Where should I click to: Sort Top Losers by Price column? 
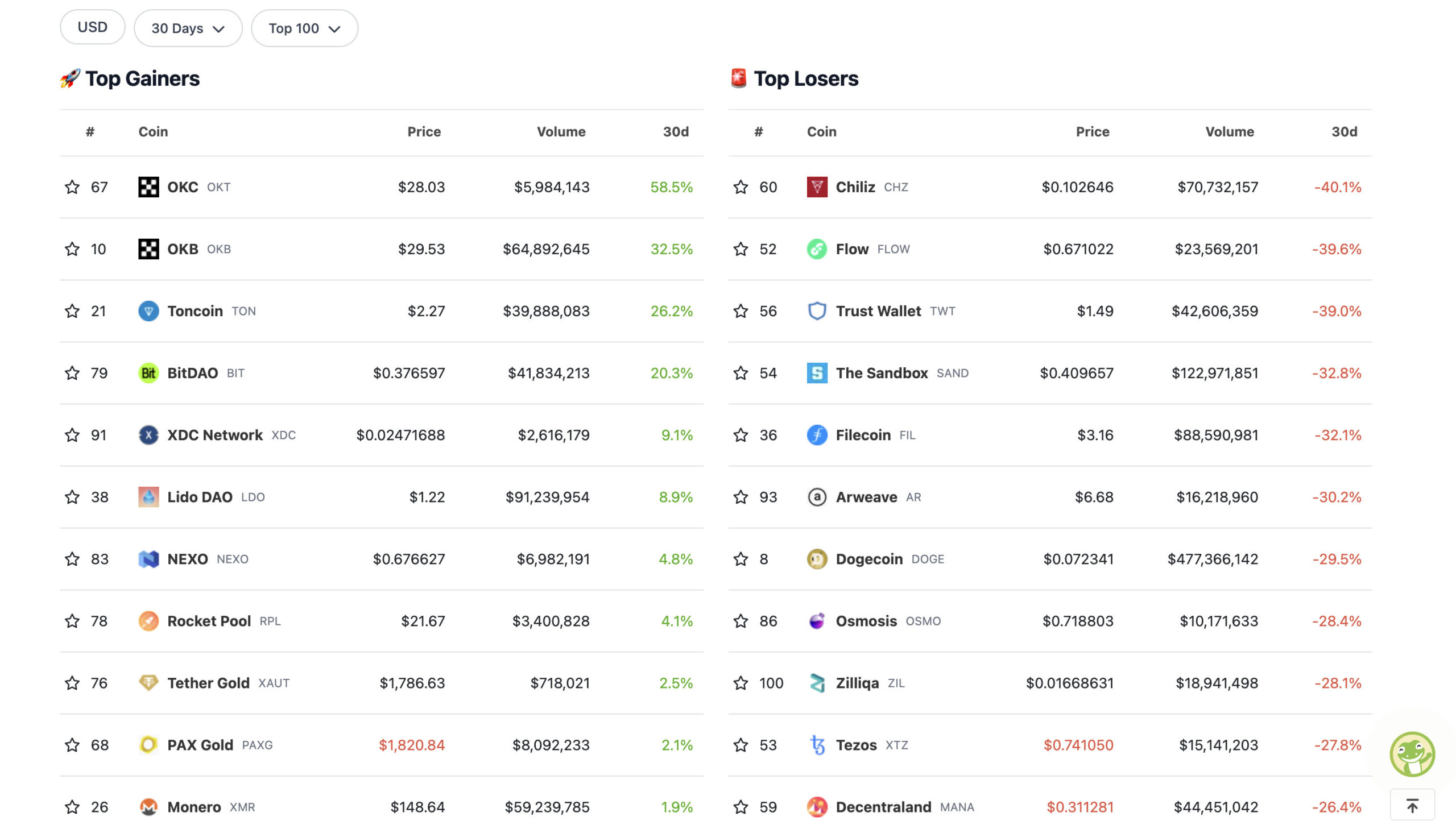(1093, 132)
